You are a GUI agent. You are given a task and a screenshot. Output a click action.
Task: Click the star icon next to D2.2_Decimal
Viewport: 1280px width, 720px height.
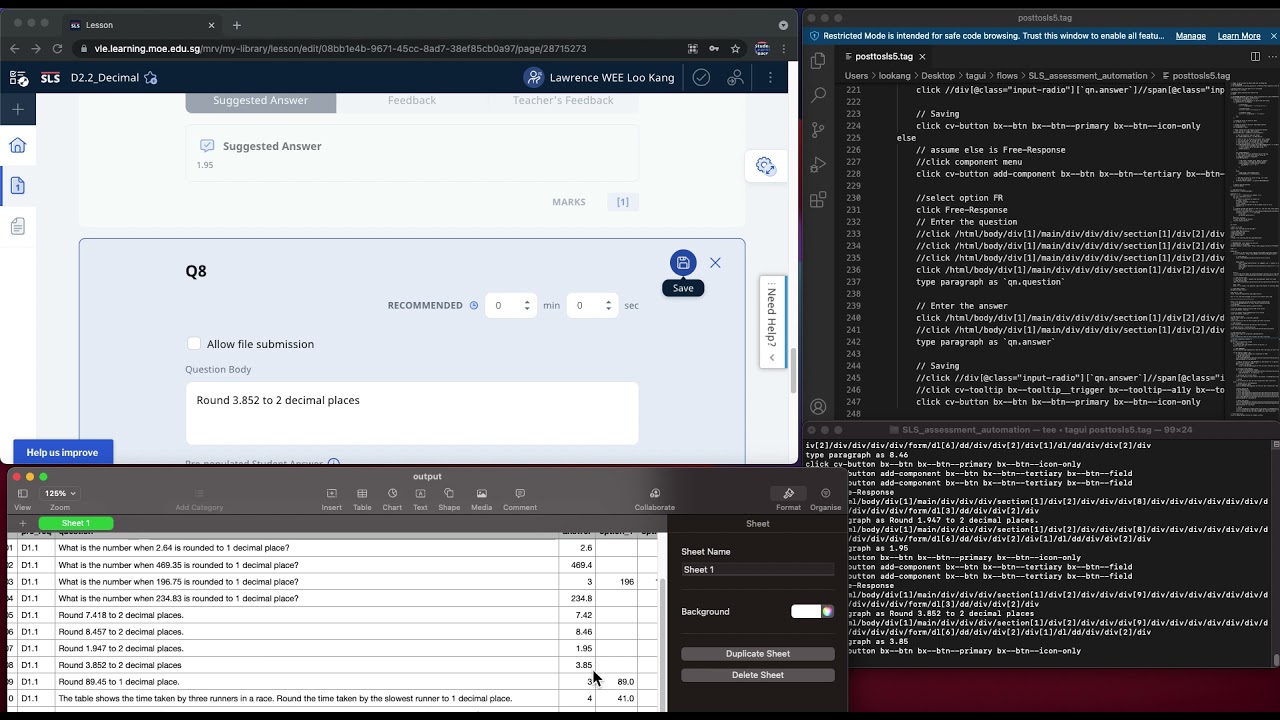150,77
